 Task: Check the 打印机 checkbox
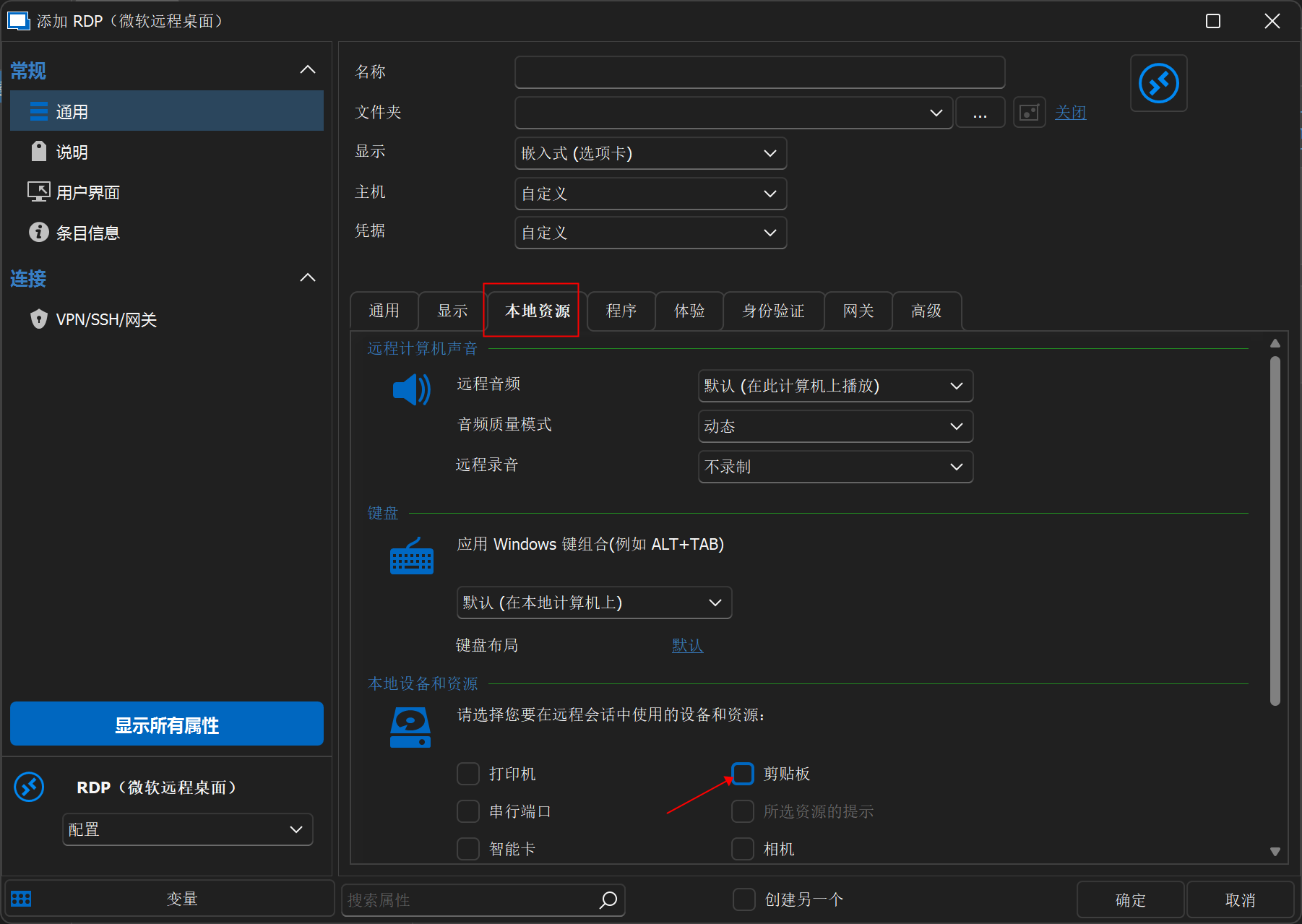(468, 774)
